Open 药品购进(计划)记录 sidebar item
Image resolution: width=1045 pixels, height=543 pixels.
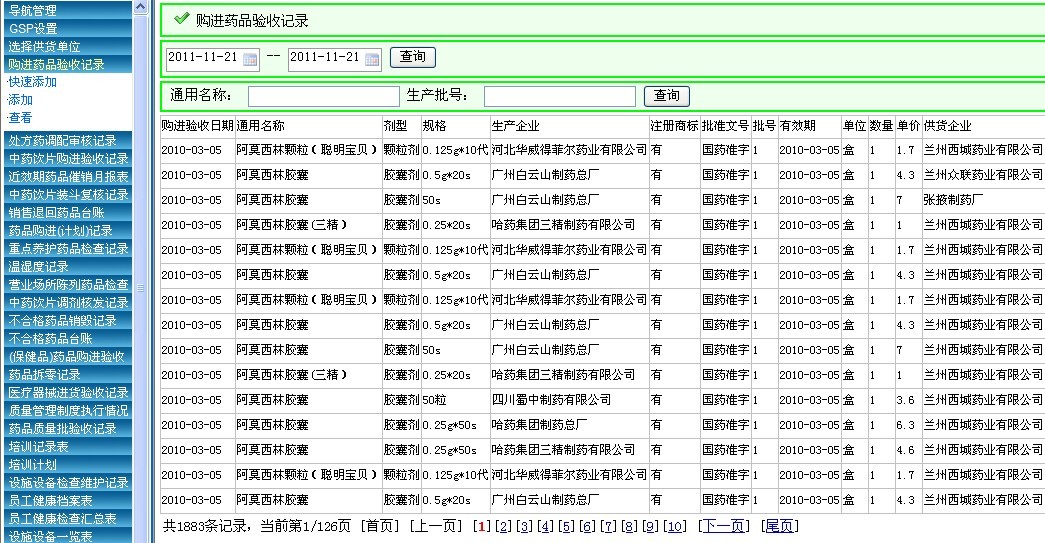tap(66, 231)
